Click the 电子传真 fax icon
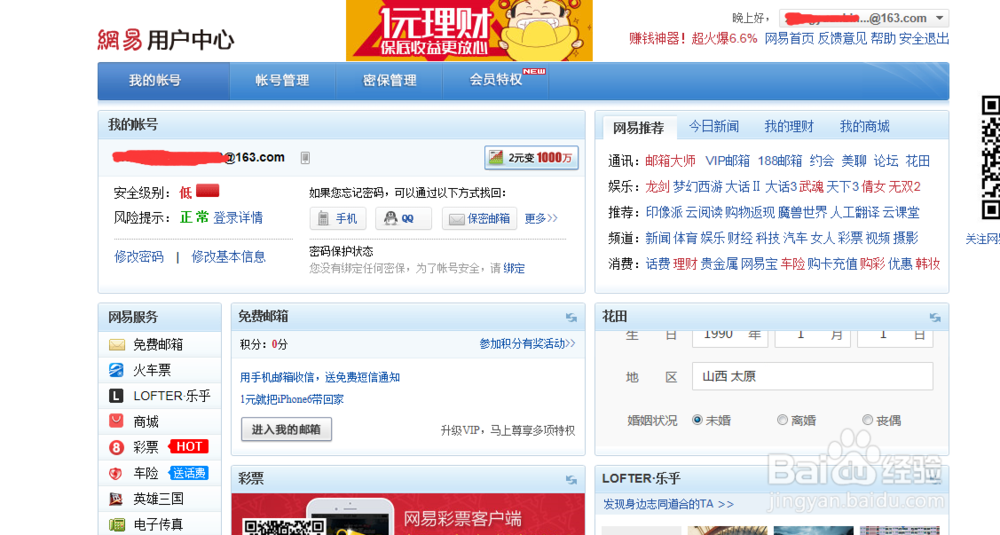1000x535 pixels. [117, 525]
